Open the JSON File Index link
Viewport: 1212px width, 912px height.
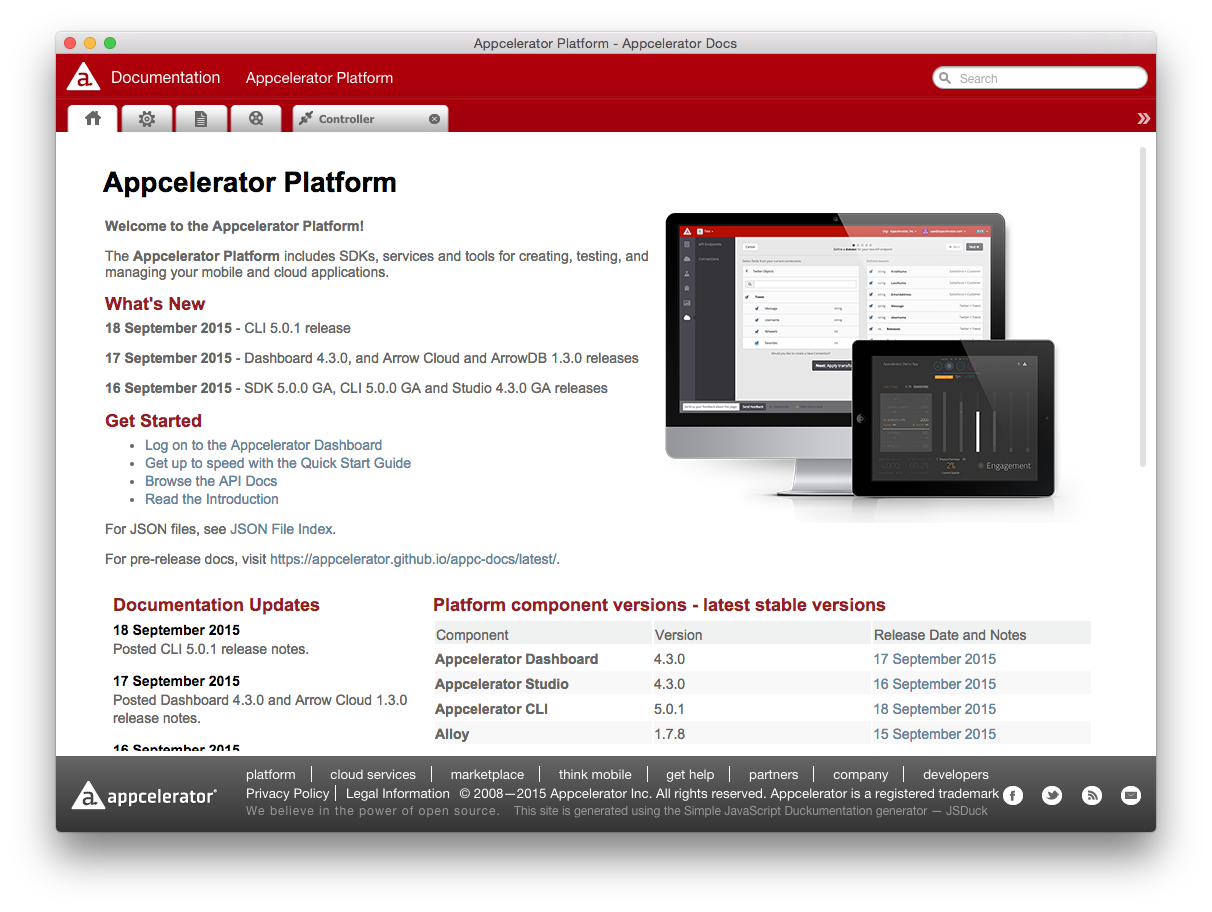click(x=282, y=529)
